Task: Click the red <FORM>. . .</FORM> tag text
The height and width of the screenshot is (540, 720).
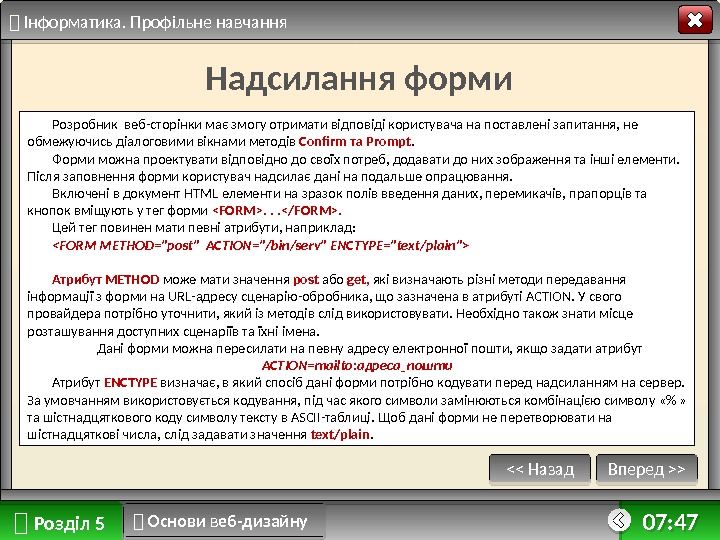Action: click(x=276, y=211)
